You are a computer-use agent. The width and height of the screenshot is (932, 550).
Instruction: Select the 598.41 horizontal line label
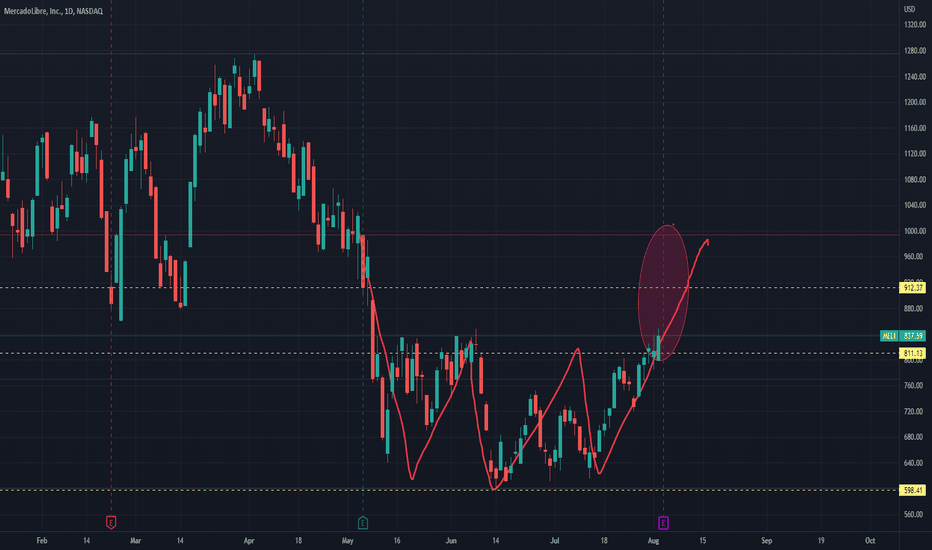point(914,491)
